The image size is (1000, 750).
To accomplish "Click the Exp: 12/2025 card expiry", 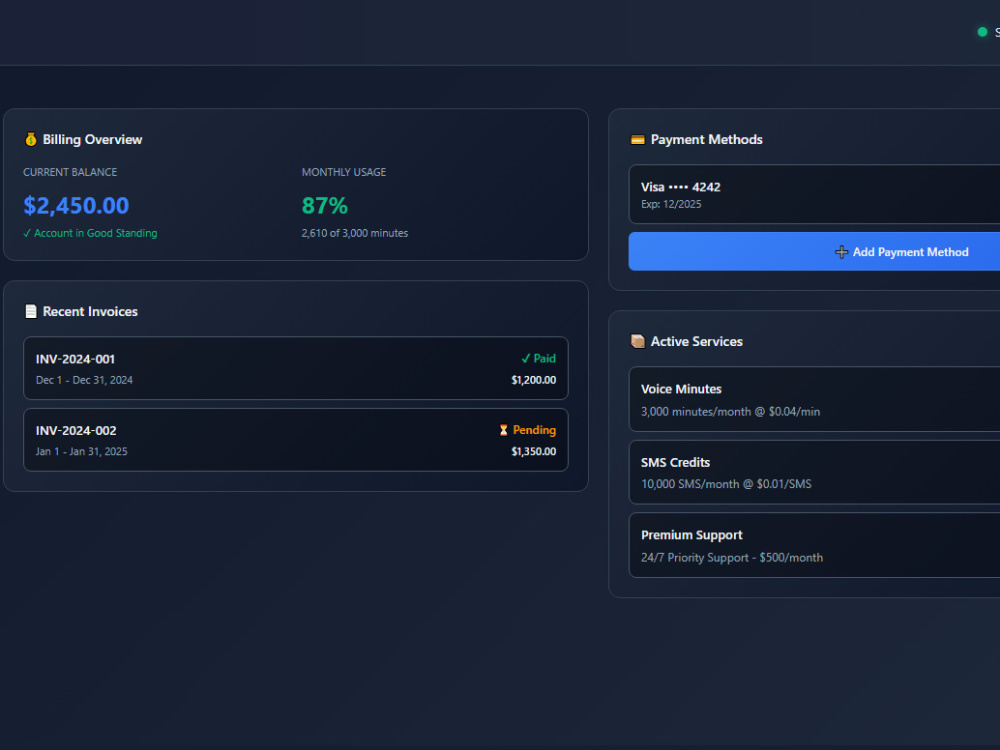I will [x=671, y=204].
